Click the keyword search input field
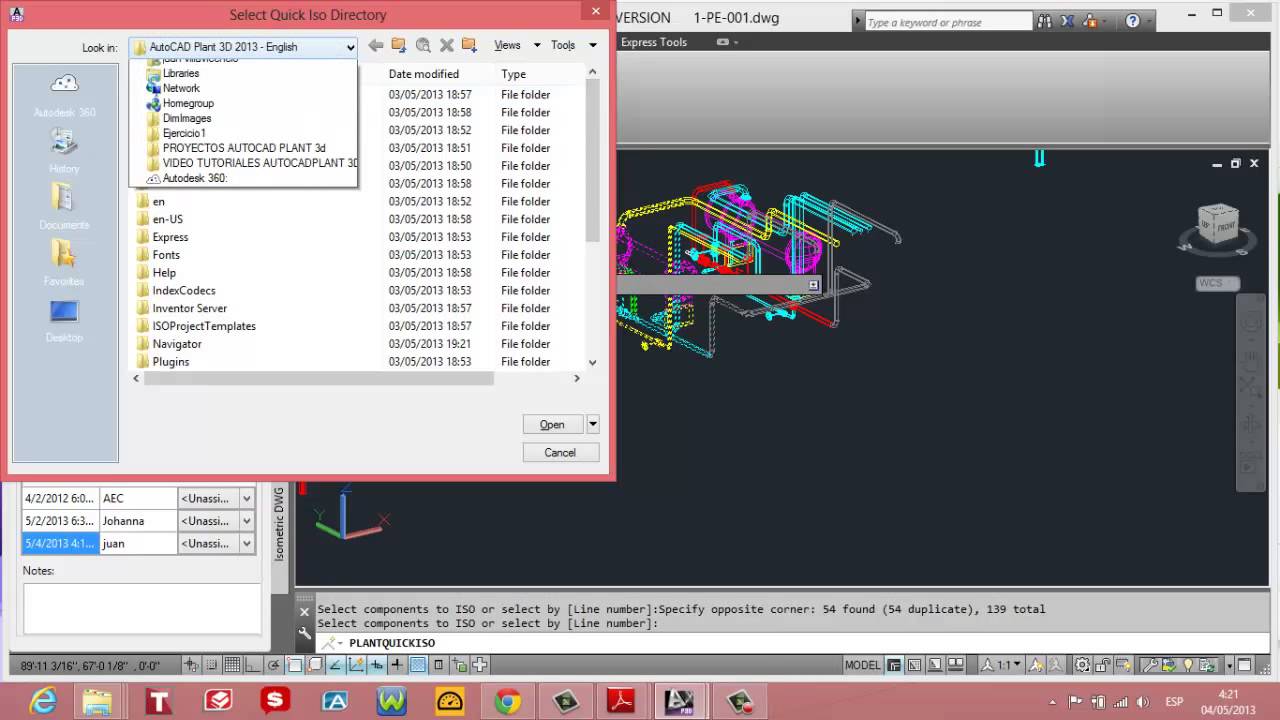This screenshot has height=720, width=1280. (x=948, y=21)
